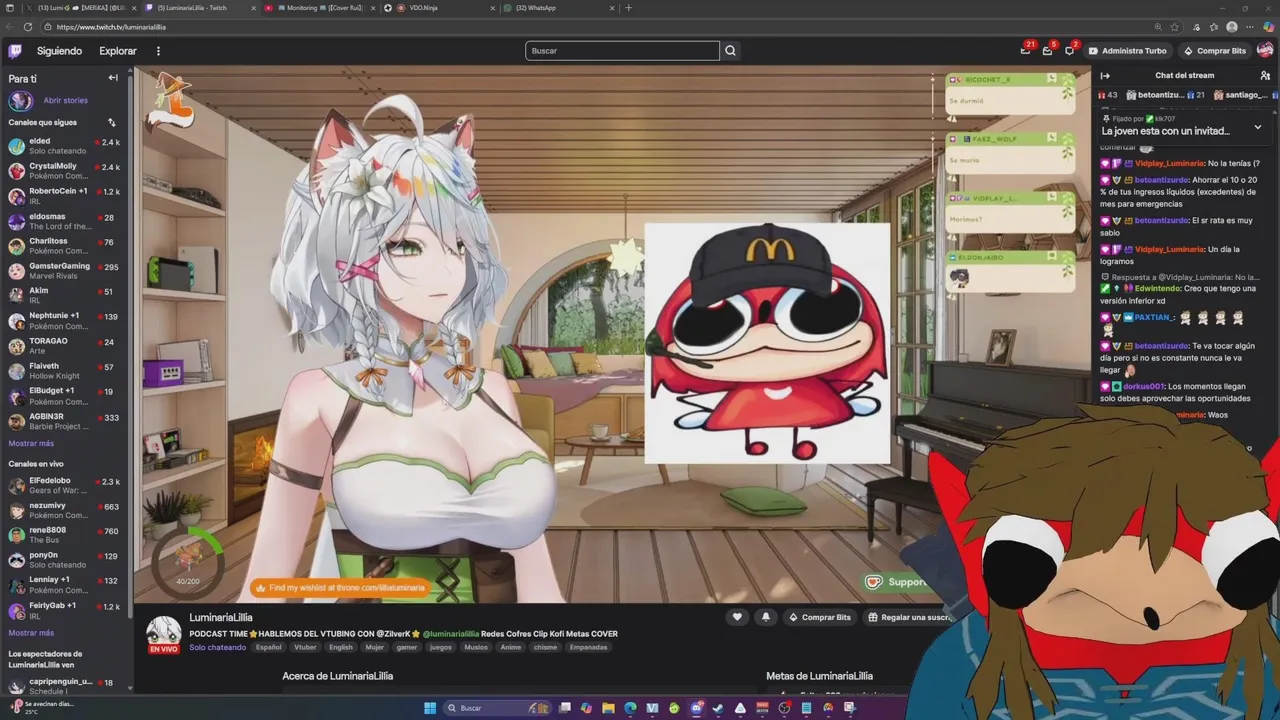Click Administra Turbo button
This screenshot has height=720, width=1280.
[1127, 51]
